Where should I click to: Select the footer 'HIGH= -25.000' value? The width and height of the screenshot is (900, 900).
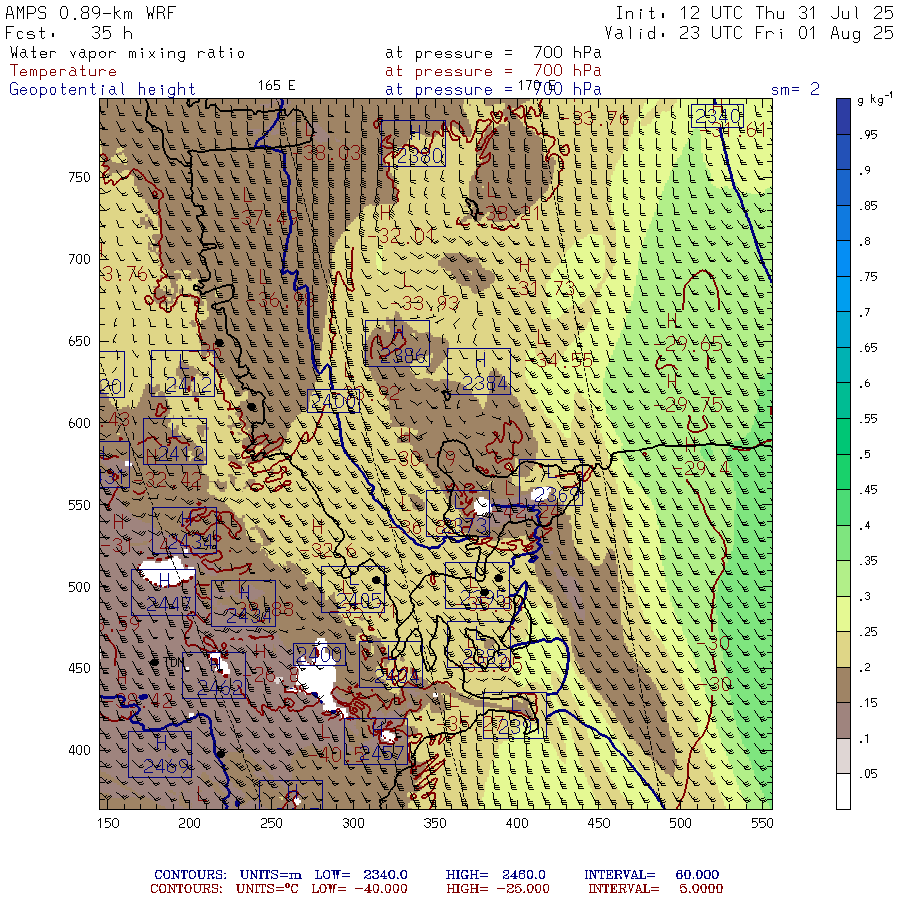498,889
